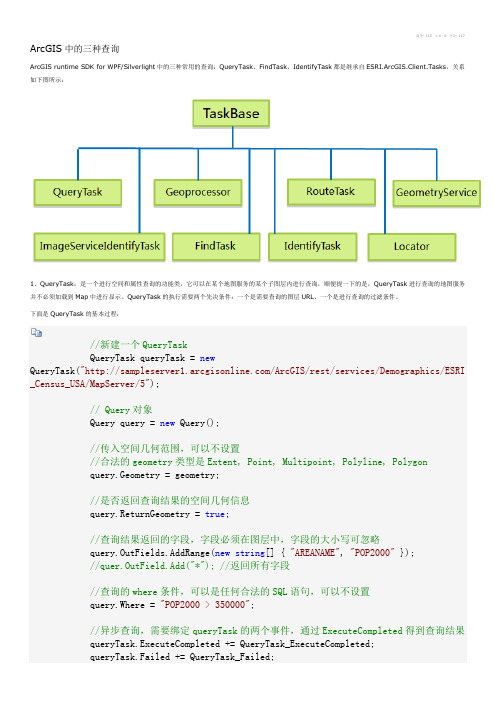The height and width of the screenshot is (702, 496).
Task: Click the 'true' value for ReturnGeometry
Action: pos(215,514)
